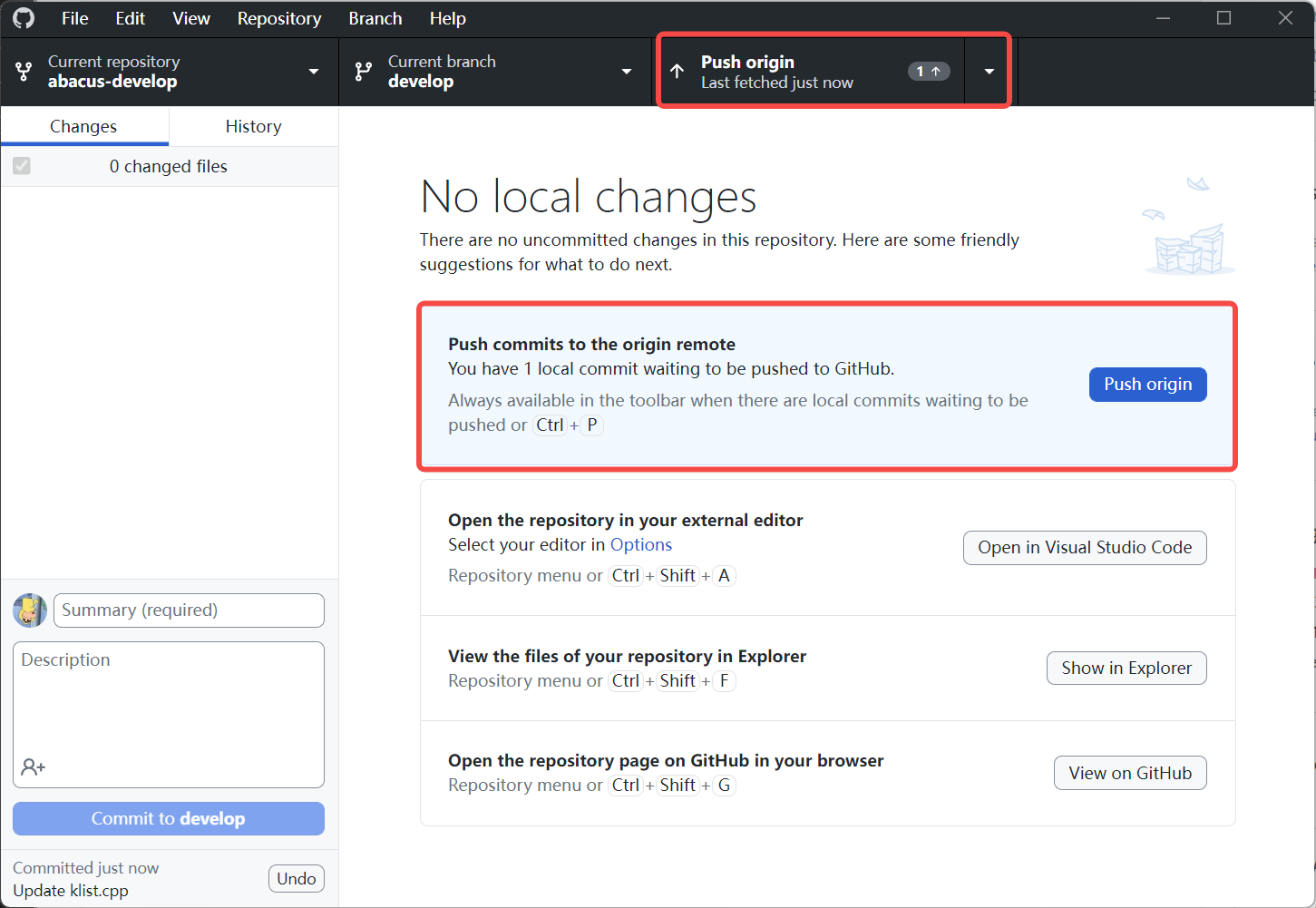This screenshot has width=1316, height=908.
Task: Click the pending commits count badge
Action: [x=928, y=72]
